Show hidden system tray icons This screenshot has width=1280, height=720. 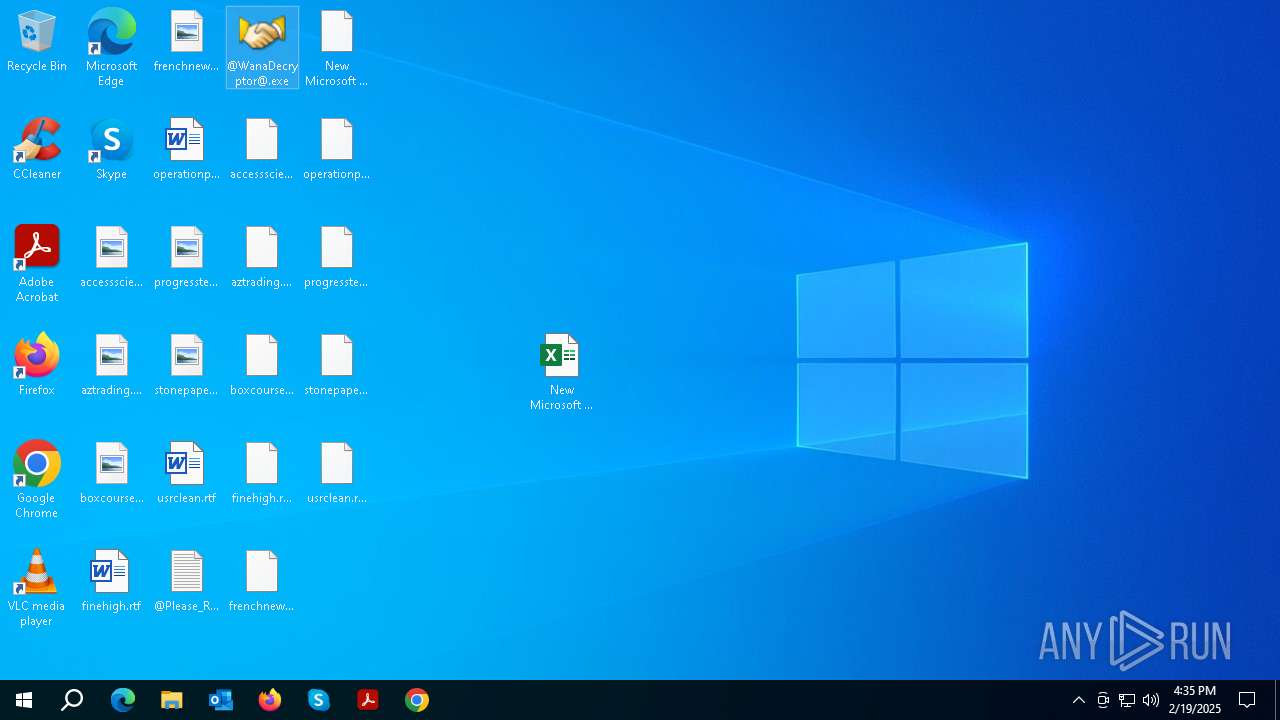point(1079,700)
